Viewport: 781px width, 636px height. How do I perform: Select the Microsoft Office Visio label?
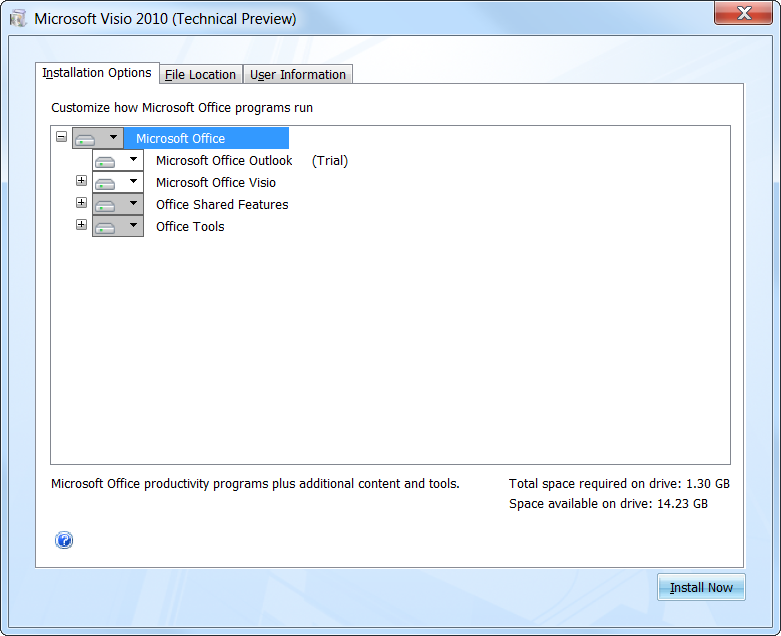click(216, 183)
